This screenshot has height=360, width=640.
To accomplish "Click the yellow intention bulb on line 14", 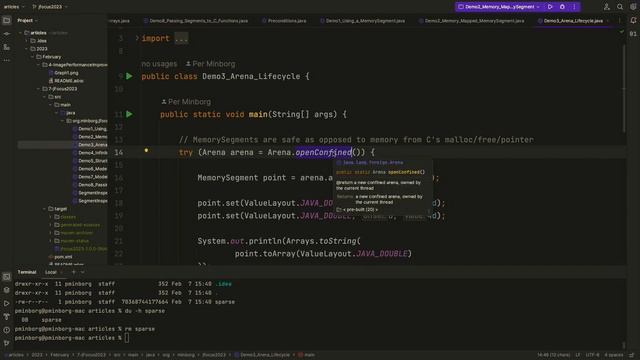I will 146,150.
